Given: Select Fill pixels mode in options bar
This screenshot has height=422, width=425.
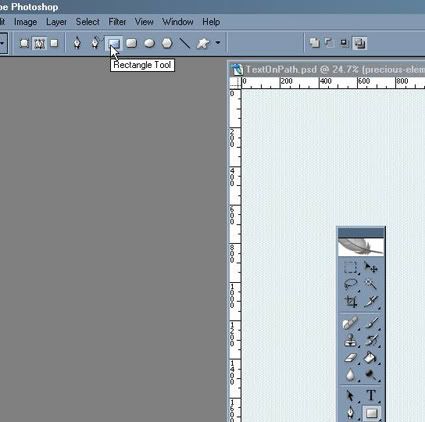Looking at the screenshot, I should point(54,43).
